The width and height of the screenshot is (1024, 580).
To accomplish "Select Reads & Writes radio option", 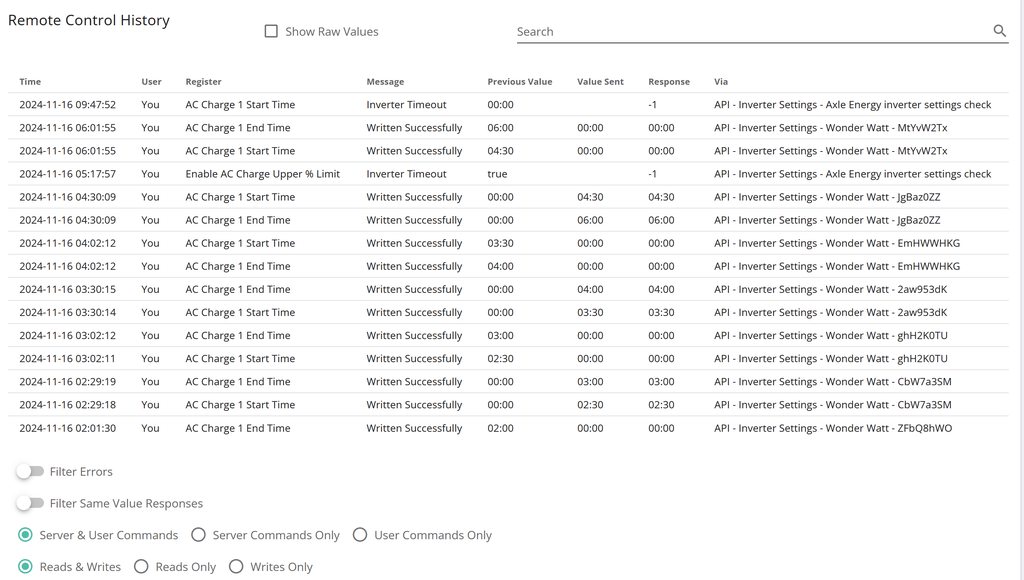I will pyautogui.click(x=26, y=567).
